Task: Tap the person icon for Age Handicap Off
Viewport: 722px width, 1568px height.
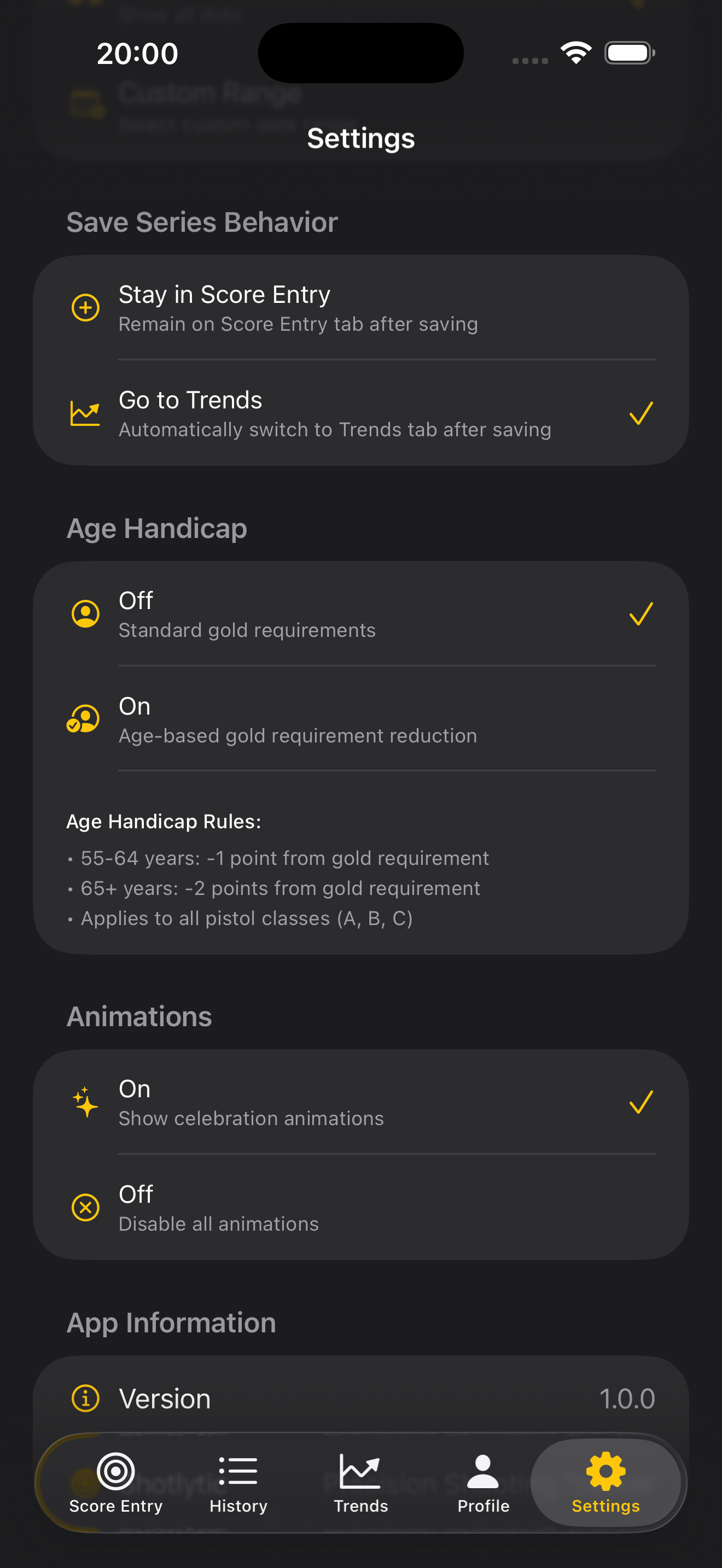Action: tap(86, 613)
